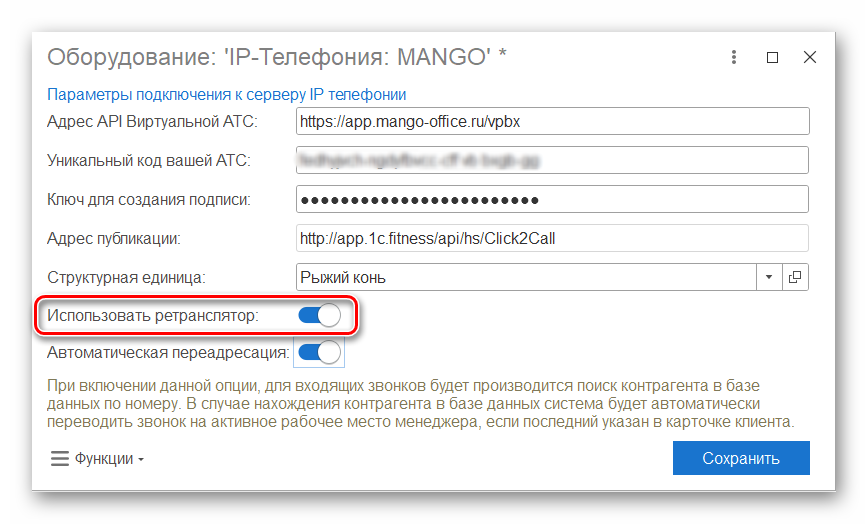
Task: Expand the Структурная единица dropdown arrow
Action: click(769, 277)
